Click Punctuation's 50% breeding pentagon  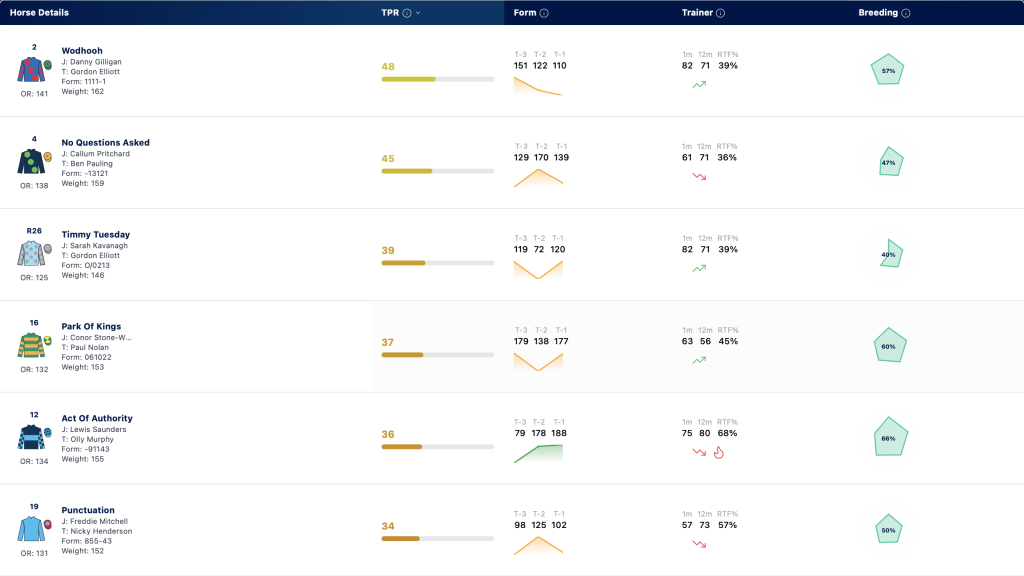click(x=889, y=530)
